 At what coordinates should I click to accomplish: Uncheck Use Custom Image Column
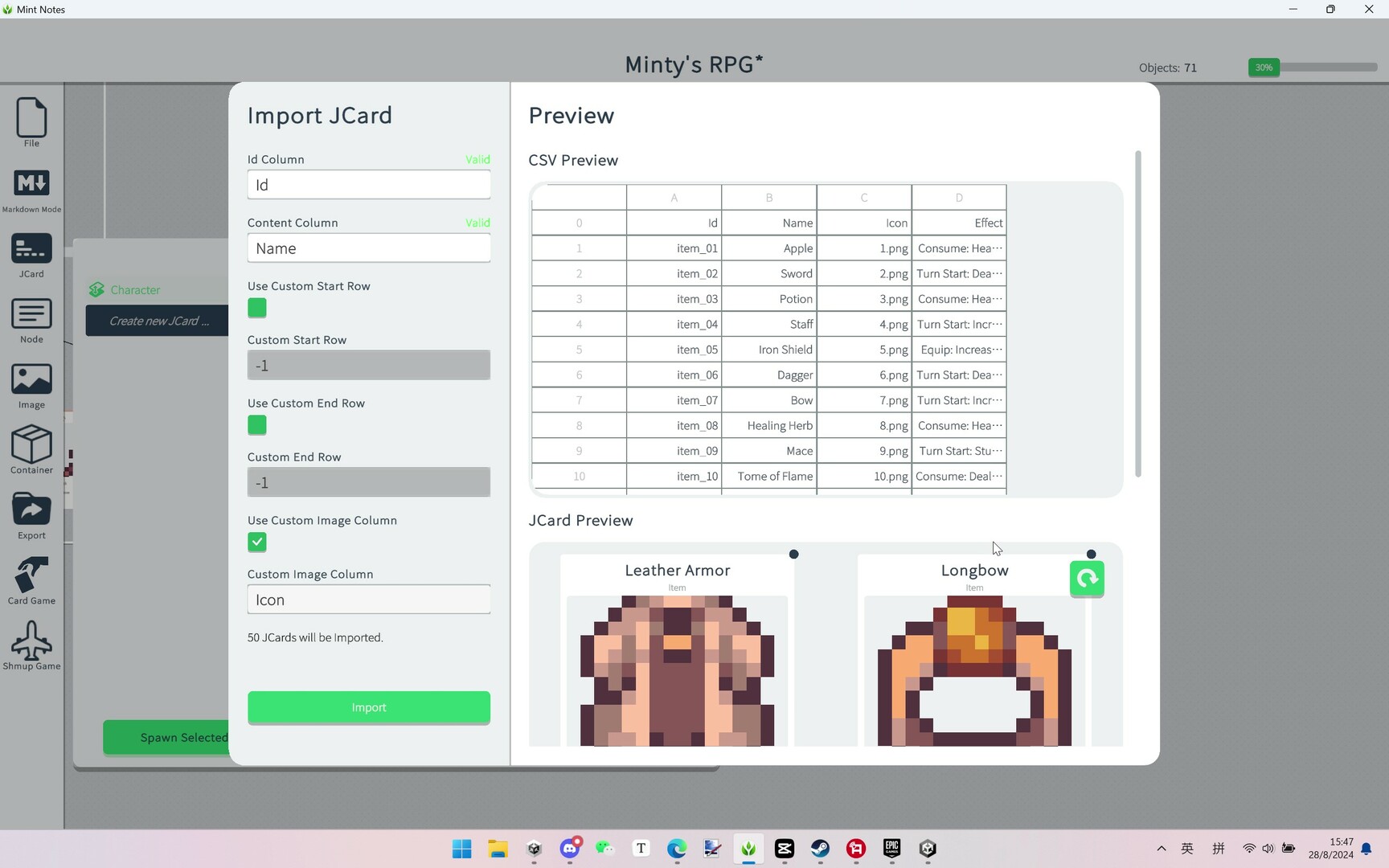click(x=257, y=542)
